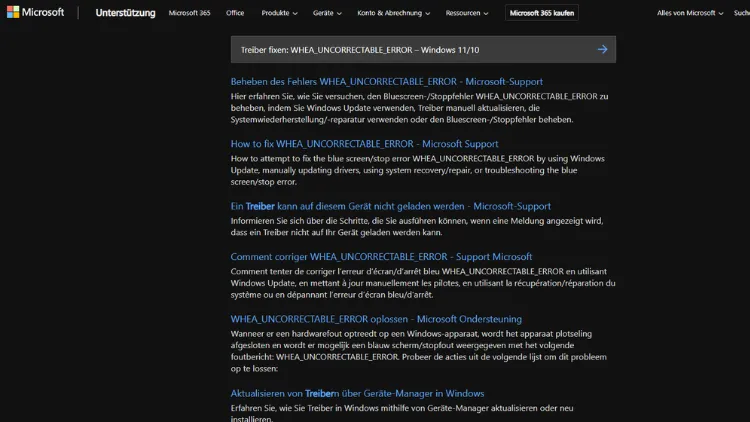Viewport: 750px width, 422px height.
Task: Open Comment corriger WHEA_UNCORRECTABLE_ERROR result
Action: (x=381, y=256)
